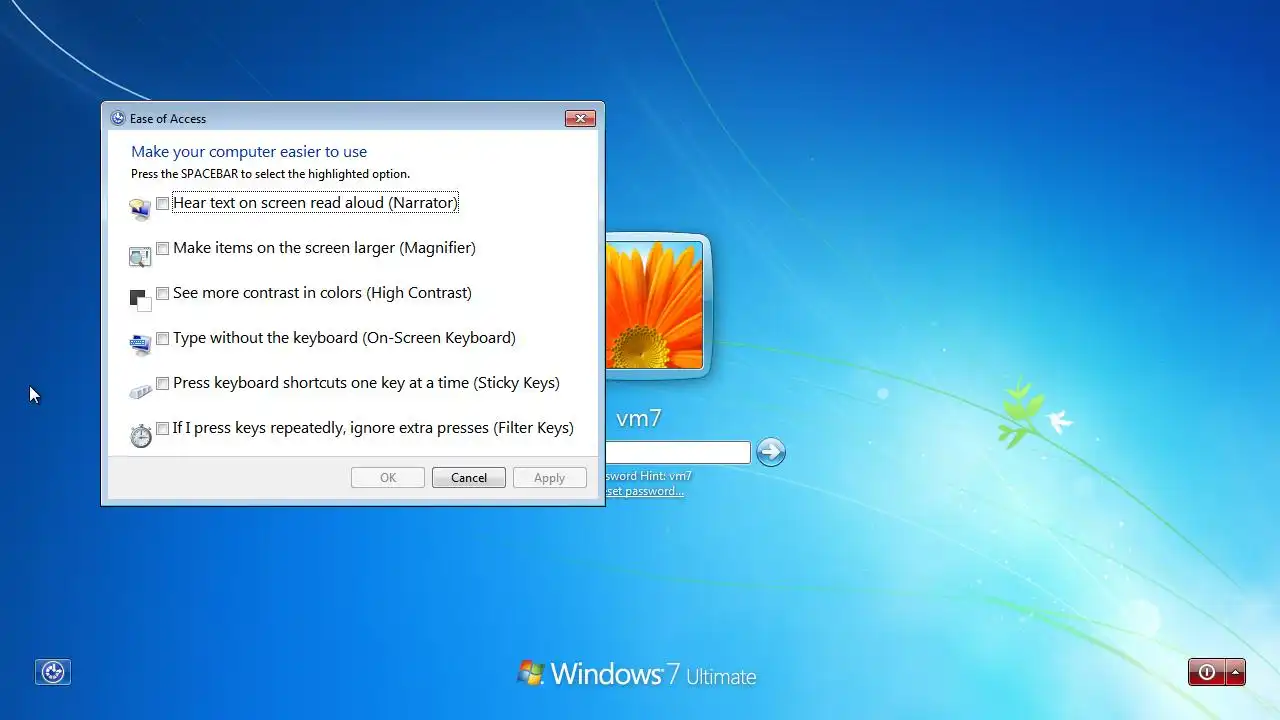Click the Magnifier icon beside its option
1280x720 pixels.
tap(140, 256)
